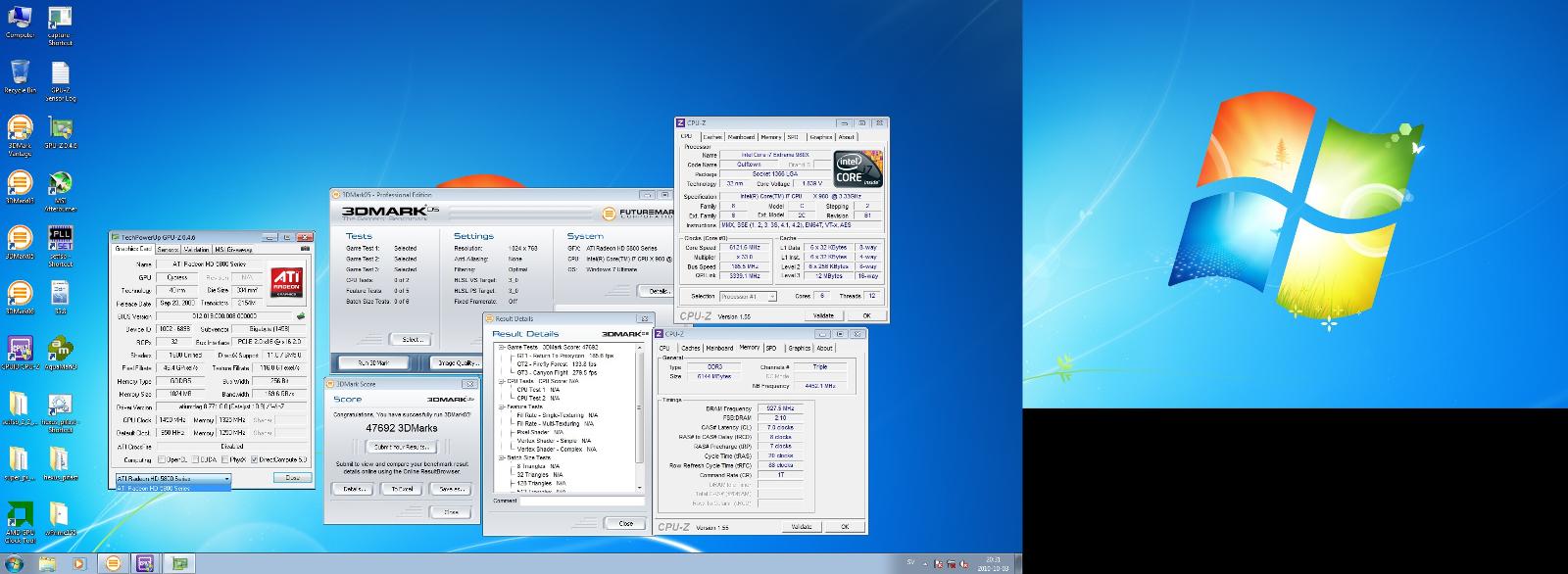This screenshot has height=574, width=1568.
Task: Click Close button in GPU-Z window
Action: 291,478
